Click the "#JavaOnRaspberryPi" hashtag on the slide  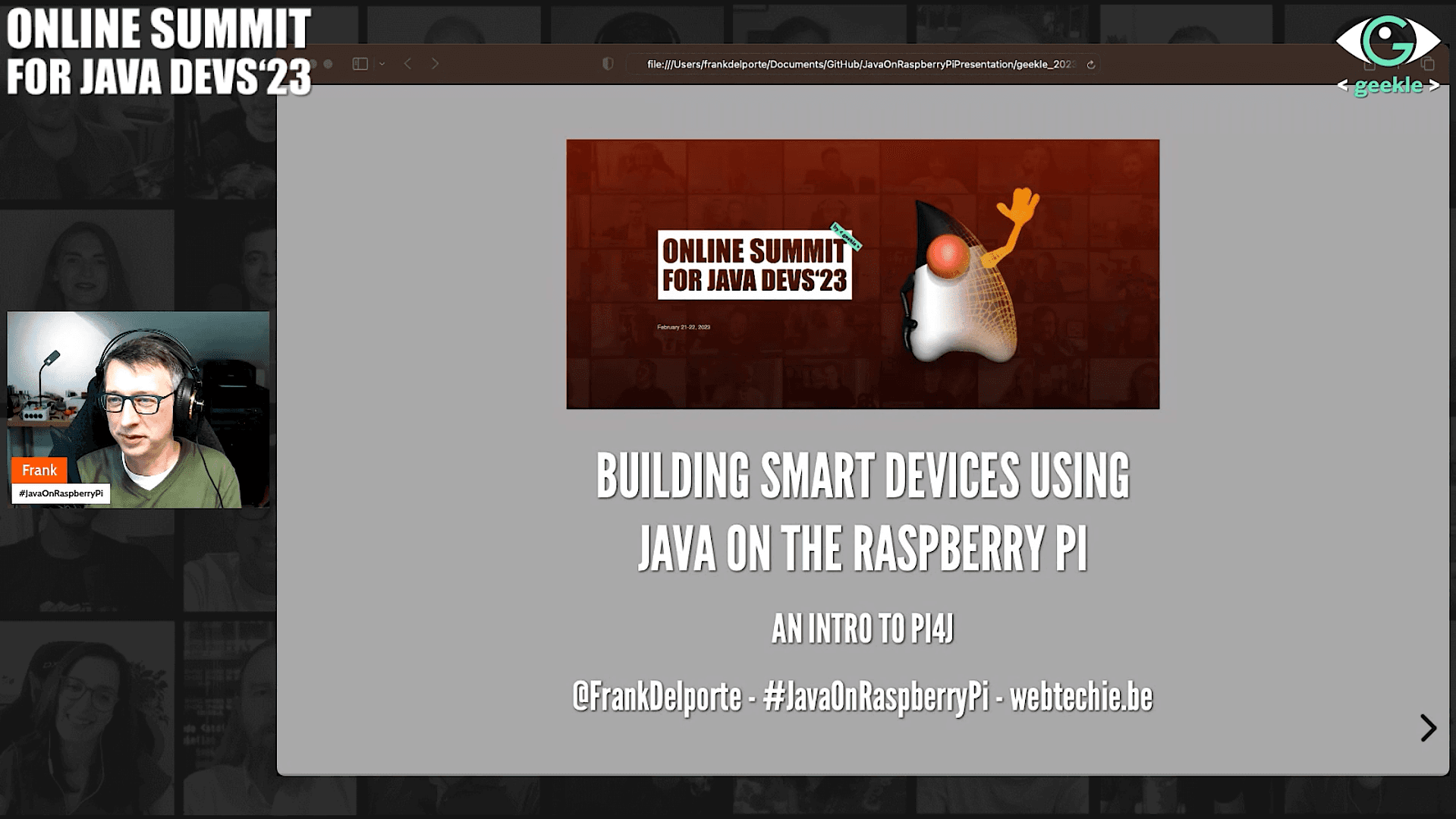click(876, 697)
